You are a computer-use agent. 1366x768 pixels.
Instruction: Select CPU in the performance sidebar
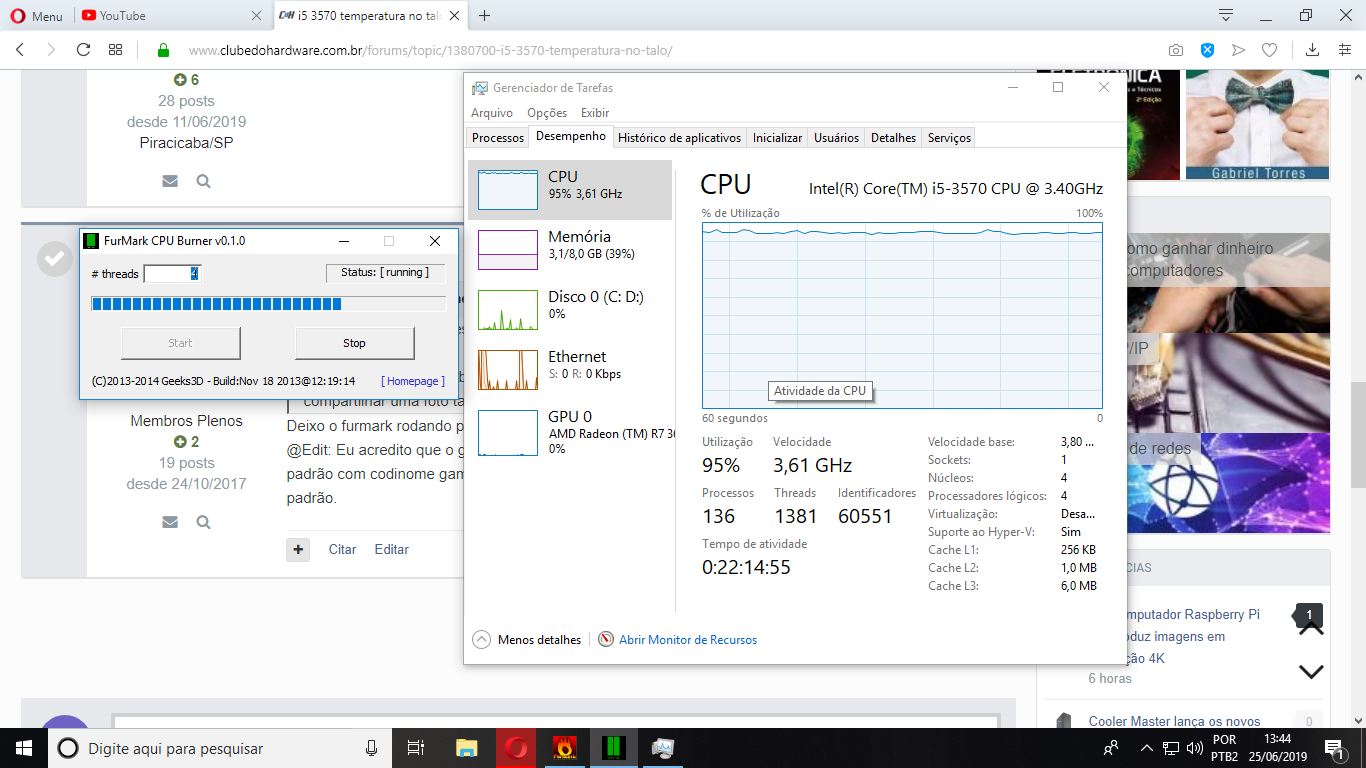click(570, 190)
